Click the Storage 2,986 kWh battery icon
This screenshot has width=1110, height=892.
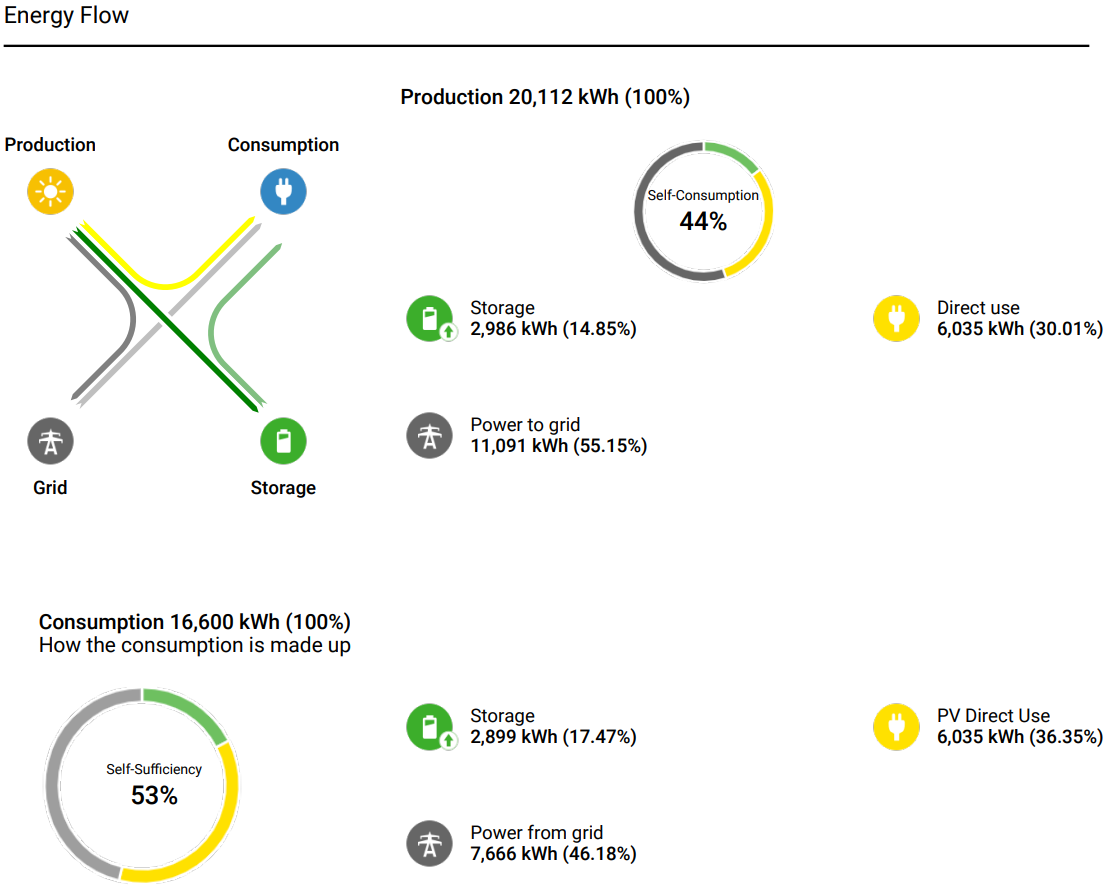(x=430, y=319)
